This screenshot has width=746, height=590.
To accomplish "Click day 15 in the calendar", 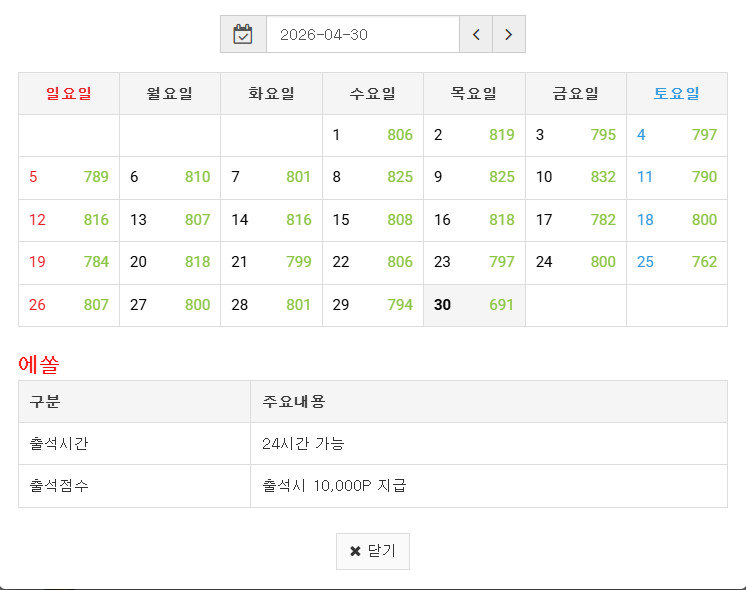I will pos(372,220).
